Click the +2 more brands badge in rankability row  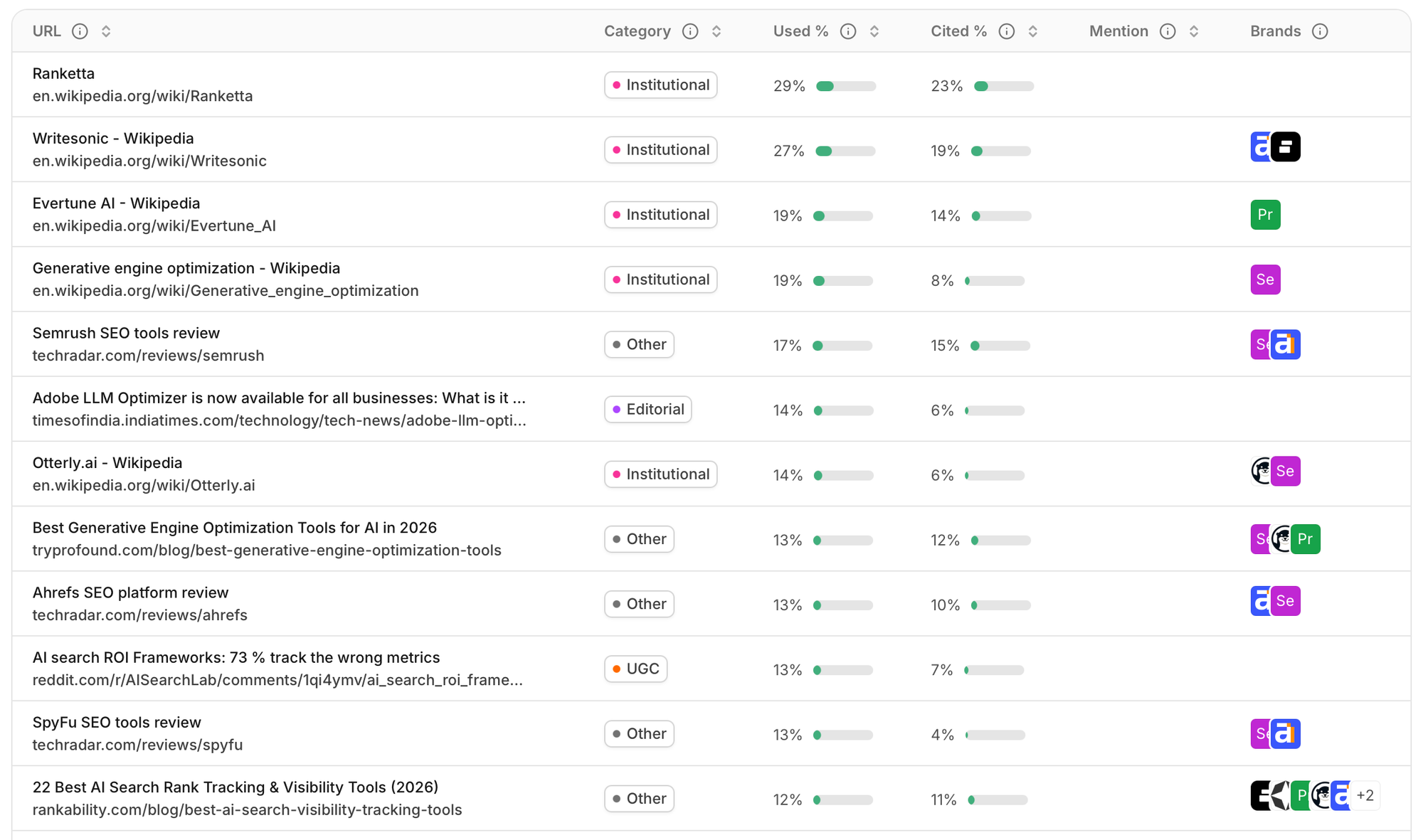pyautogui.click(x=1365, y=796)
